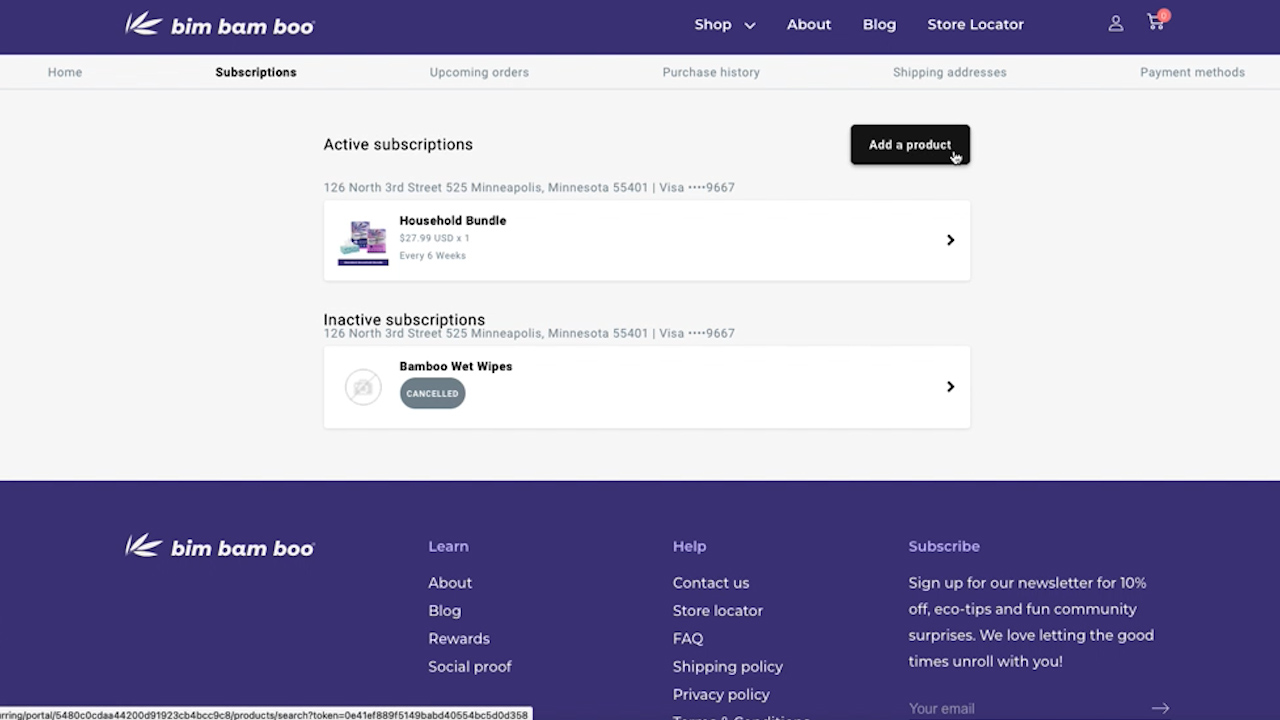Image resolution: width=1280 pixels, height=720 pixels.
Task: Click the Every 6 Weeks frequency text
Action: pyautogui.click(x=432, y=256)
